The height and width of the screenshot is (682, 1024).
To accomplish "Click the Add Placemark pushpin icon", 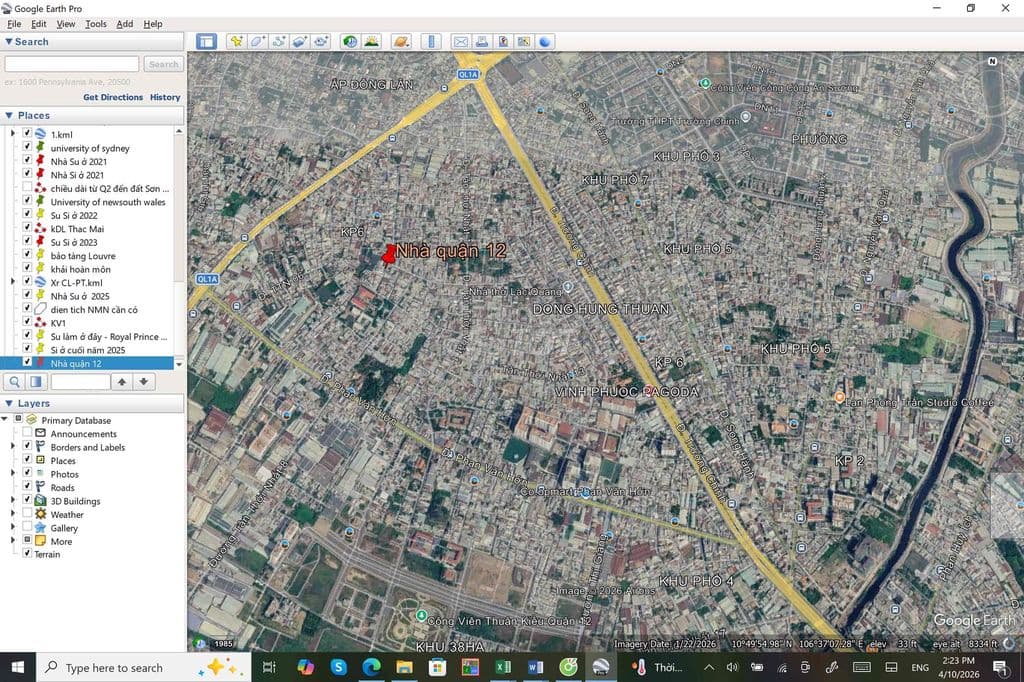I will (236, 42).
